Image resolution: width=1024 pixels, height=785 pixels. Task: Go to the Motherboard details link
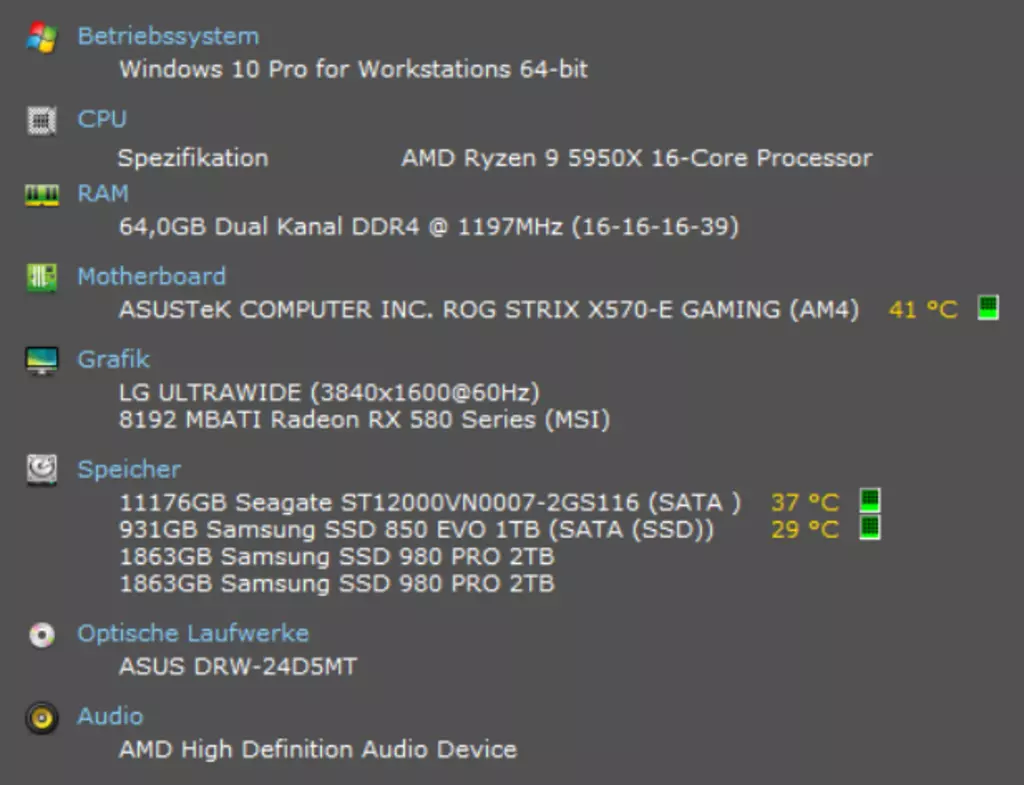pos(152,276)
